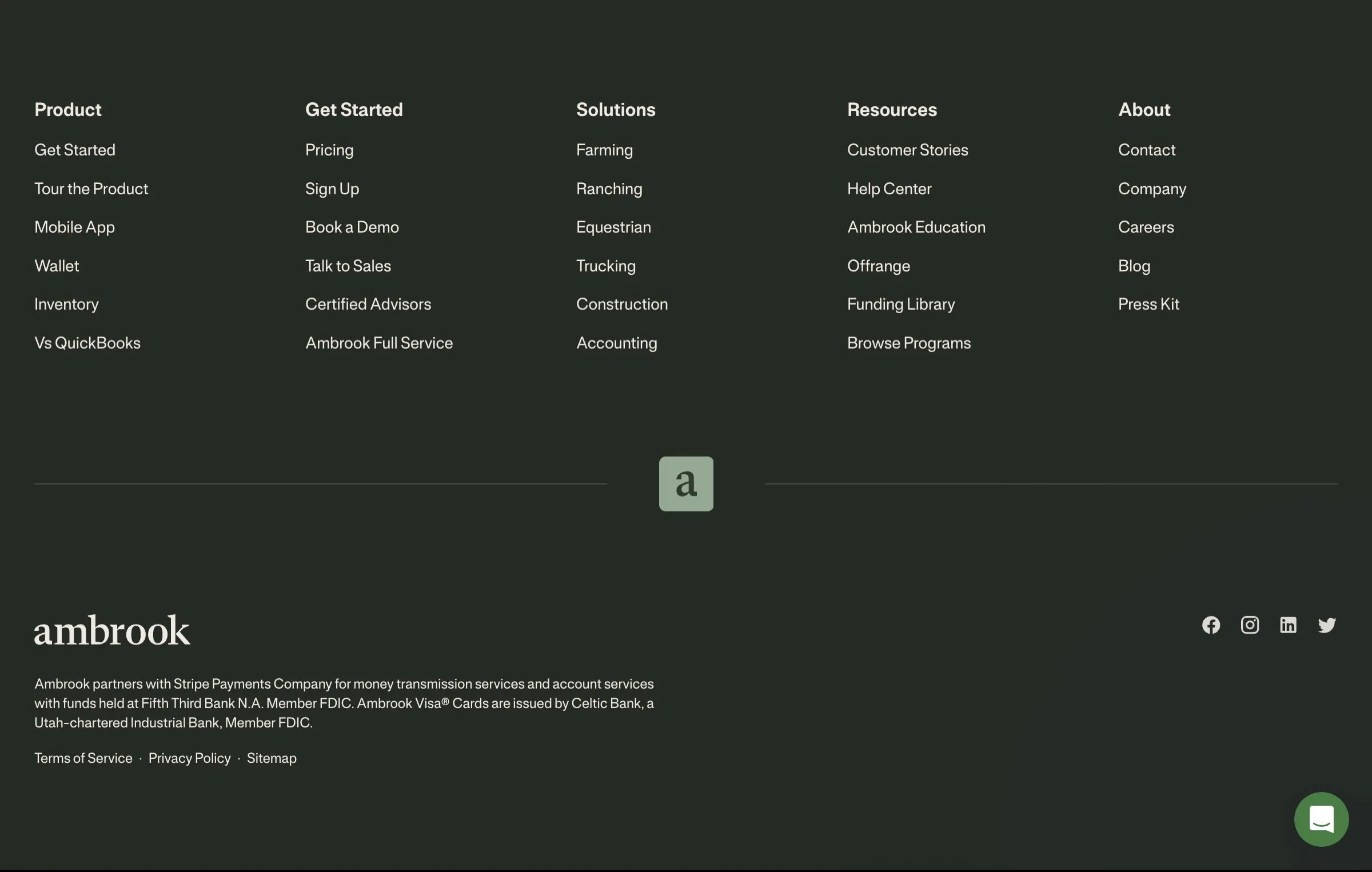Read Customer Stories

pos(908,150)
